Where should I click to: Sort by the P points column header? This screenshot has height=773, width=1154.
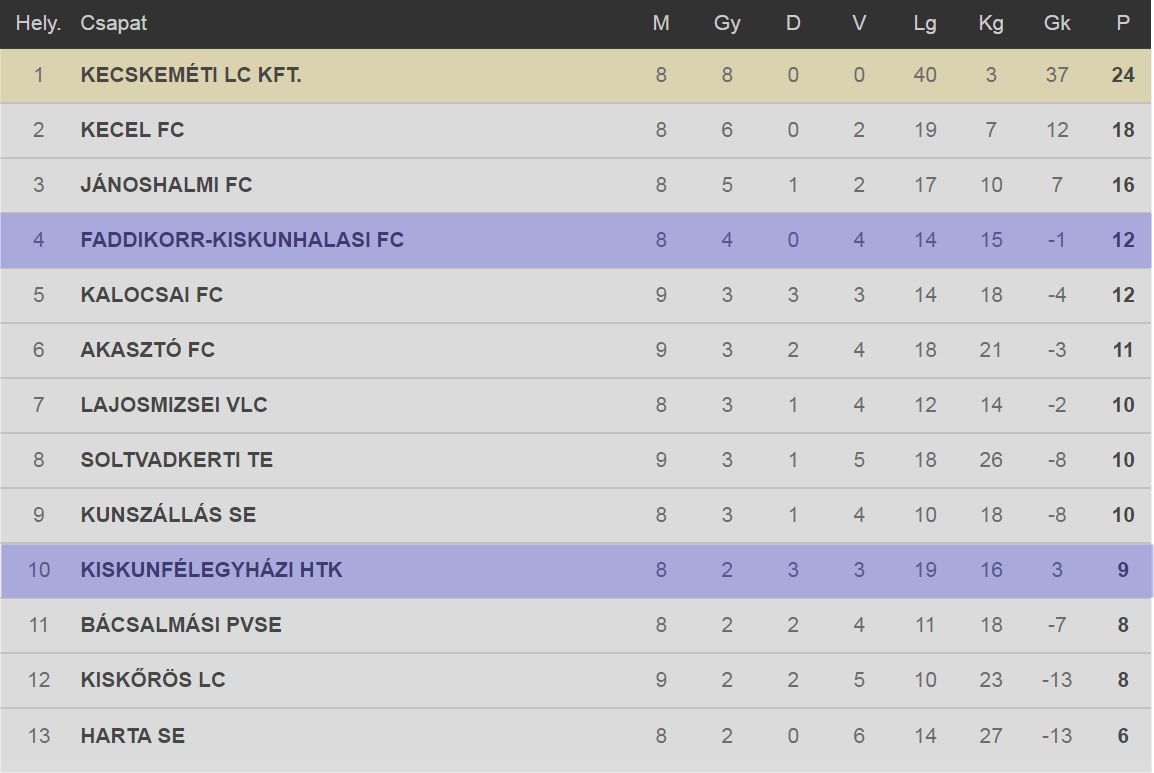click(x=1123, y=23)
